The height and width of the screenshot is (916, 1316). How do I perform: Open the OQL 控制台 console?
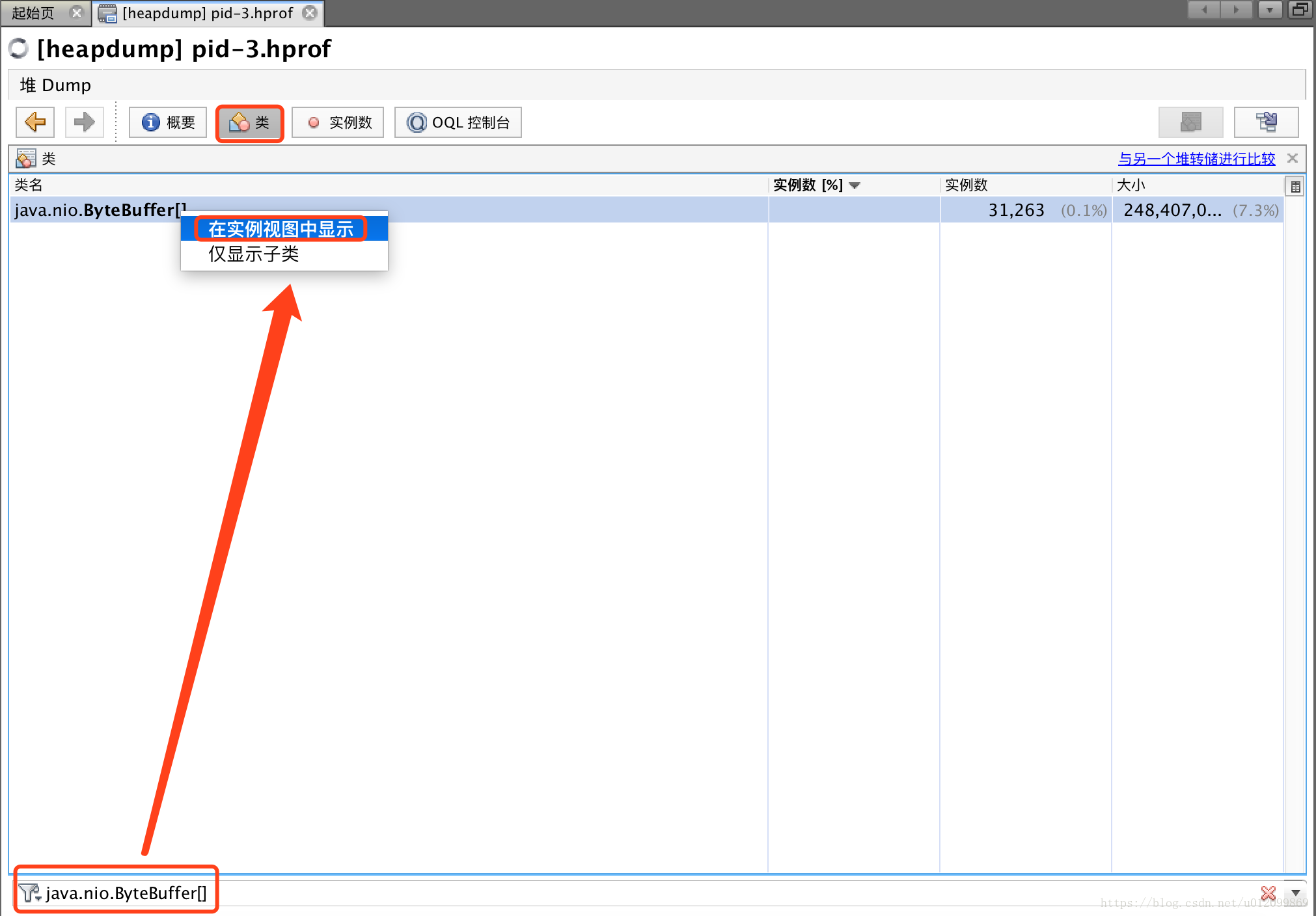(458, 122)
